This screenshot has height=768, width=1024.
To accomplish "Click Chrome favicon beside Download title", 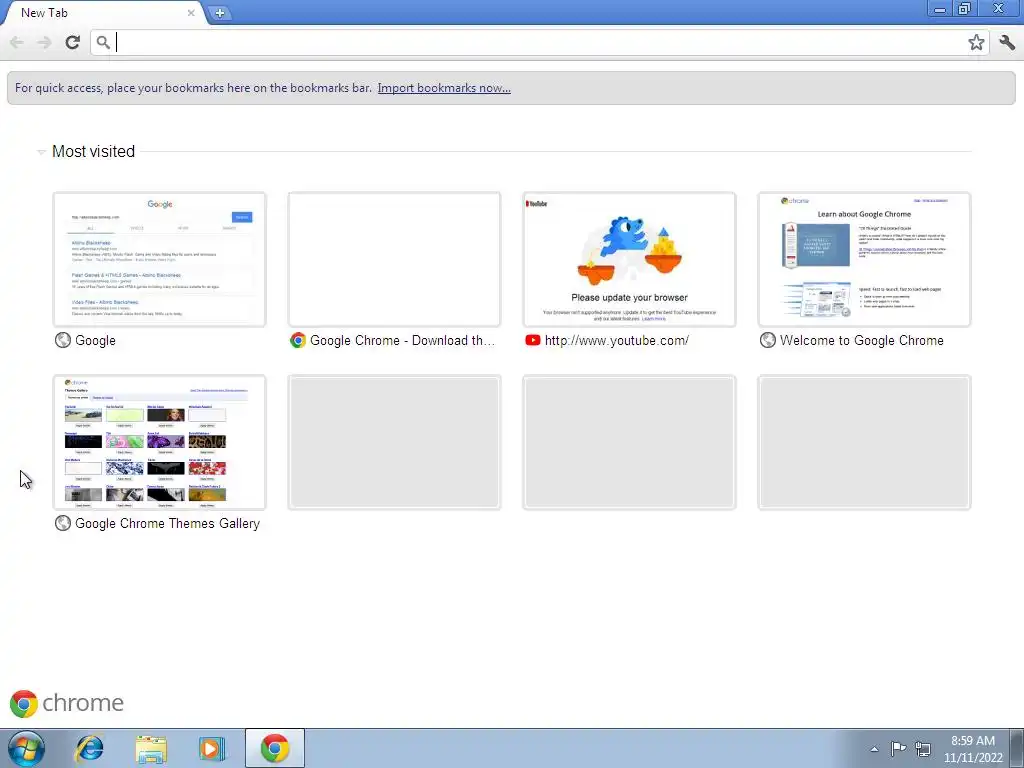I will coord(298,340).
